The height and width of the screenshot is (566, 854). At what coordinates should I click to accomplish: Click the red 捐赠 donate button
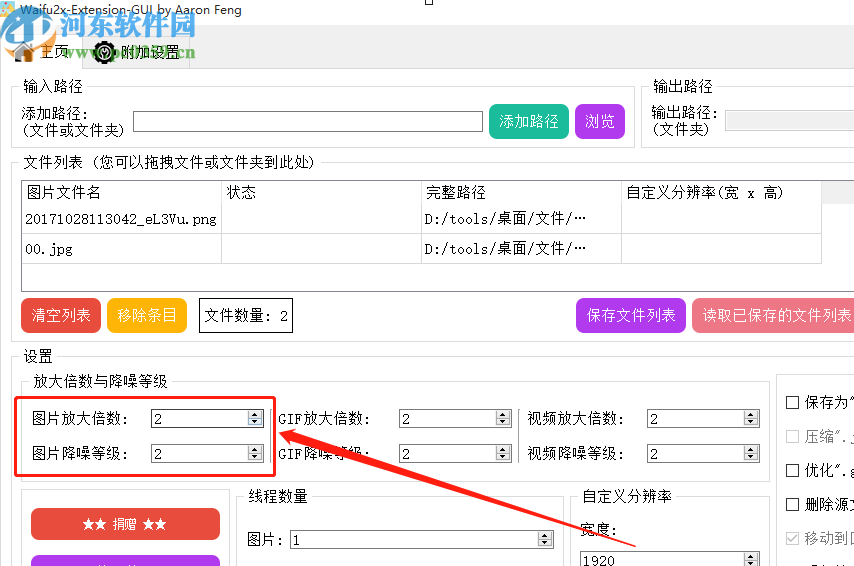click(125, 524)
